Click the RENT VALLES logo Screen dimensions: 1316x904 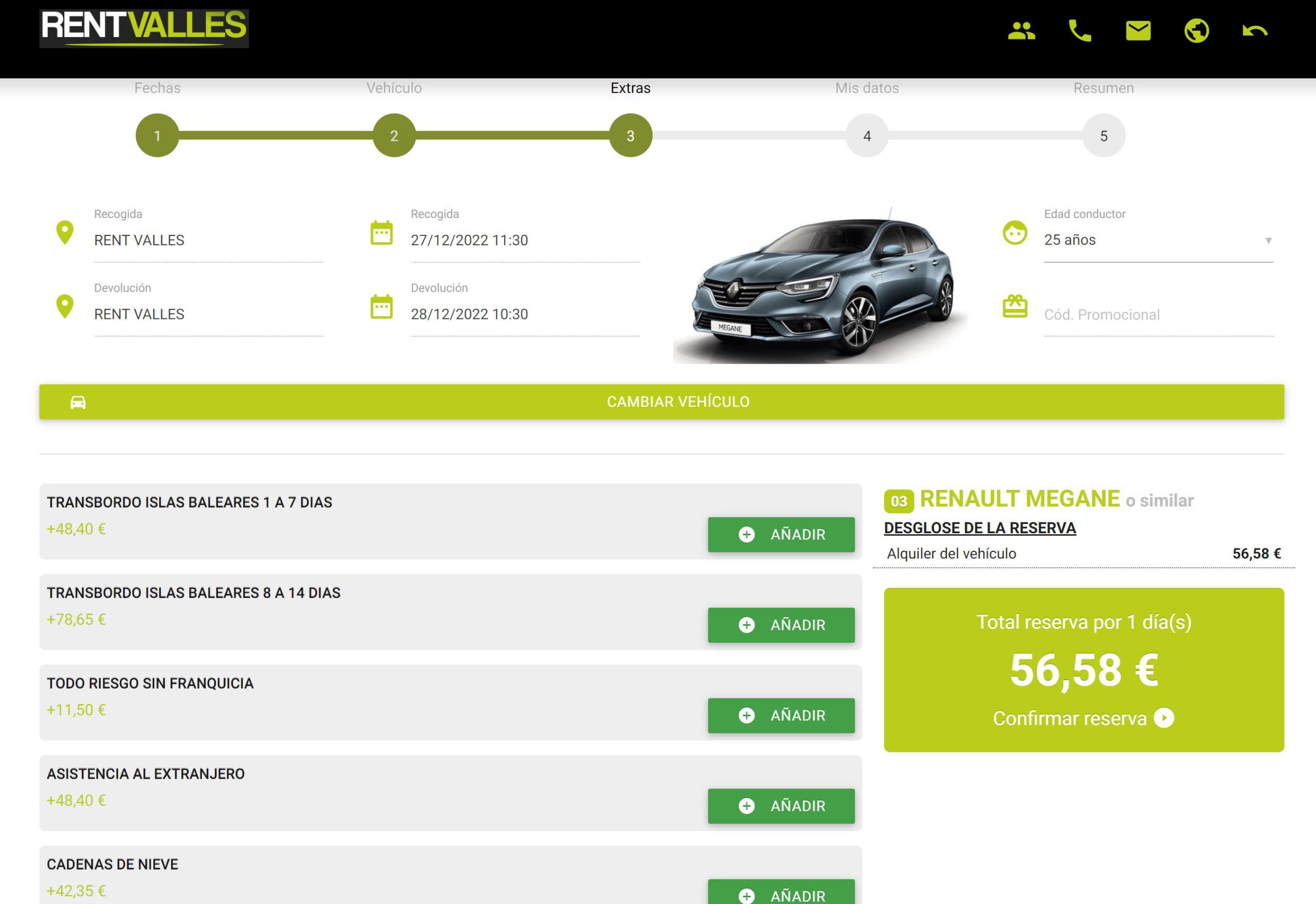[144, 28]
